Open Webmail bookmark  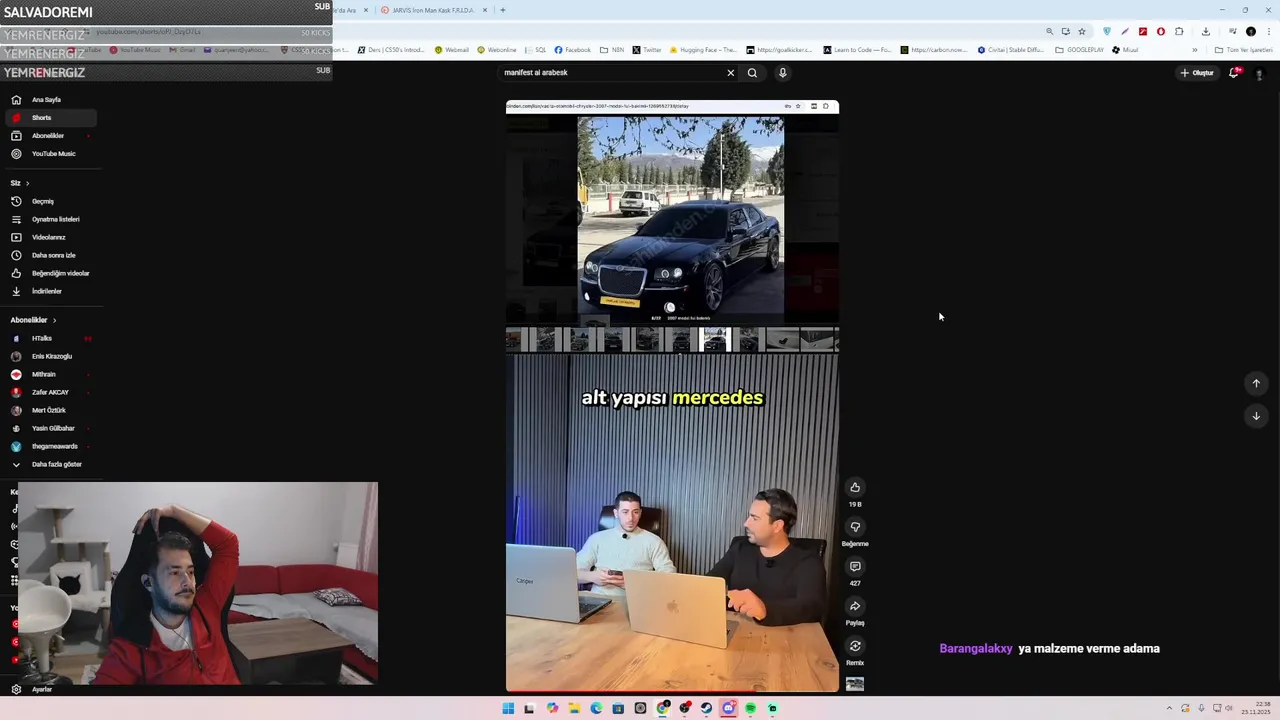[451, 49]
